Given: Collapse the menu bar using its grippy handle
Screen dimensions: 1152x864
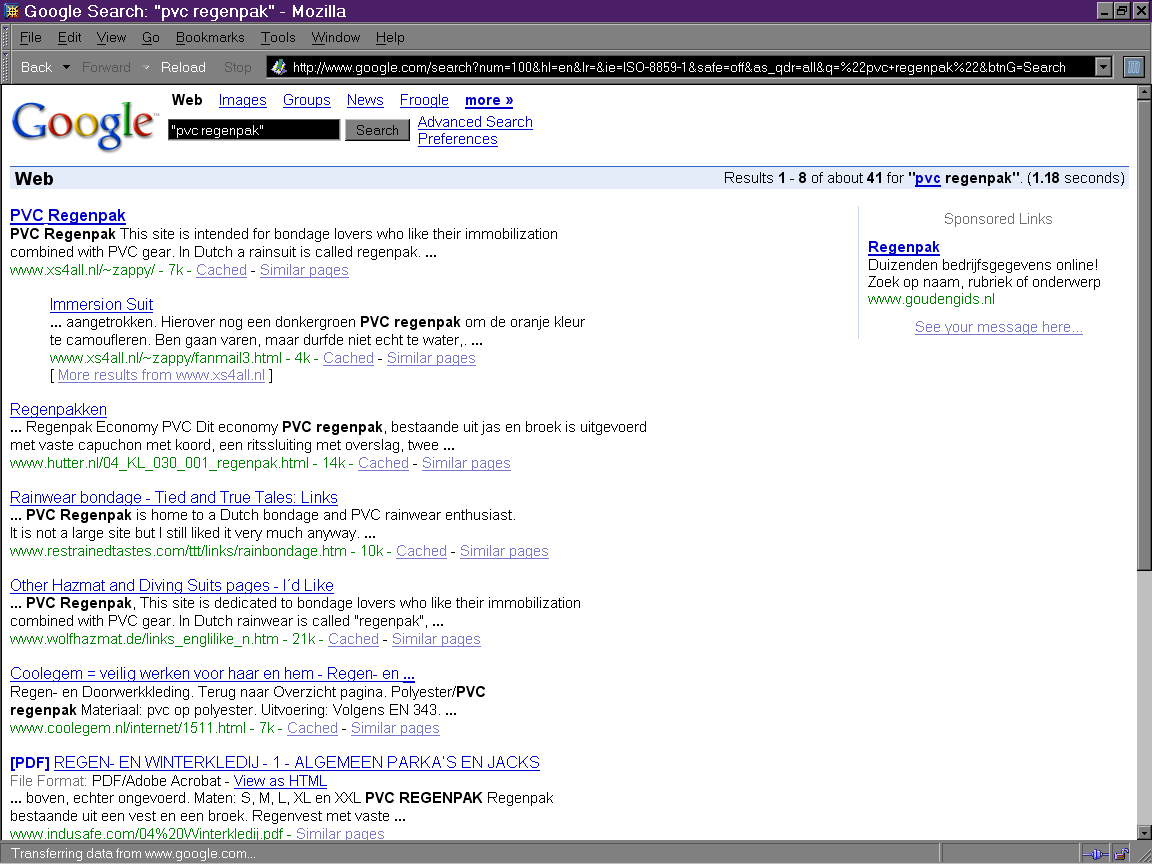Looking at the screenshot, I should click(7, 37).
